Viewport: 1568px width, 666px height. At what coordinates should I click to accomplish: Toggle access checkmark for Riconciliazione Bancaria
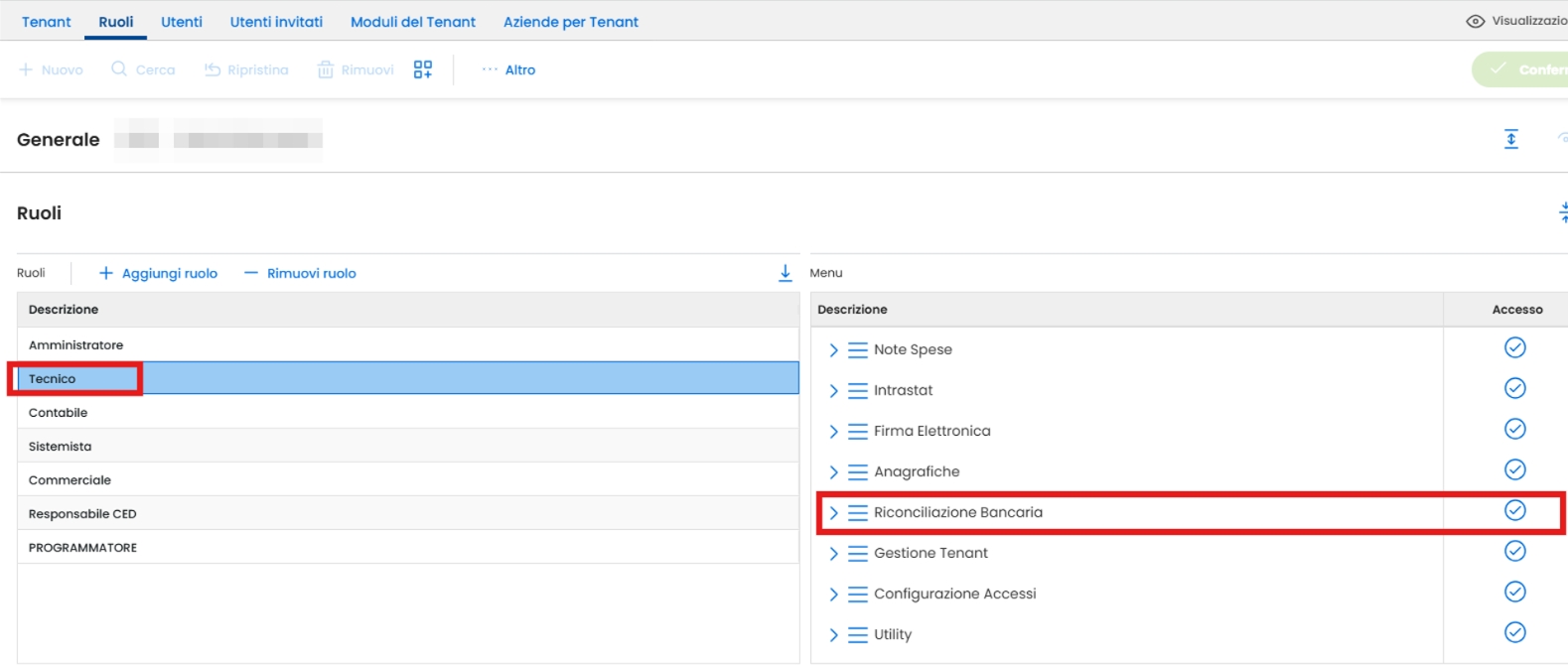point(1514,510)
